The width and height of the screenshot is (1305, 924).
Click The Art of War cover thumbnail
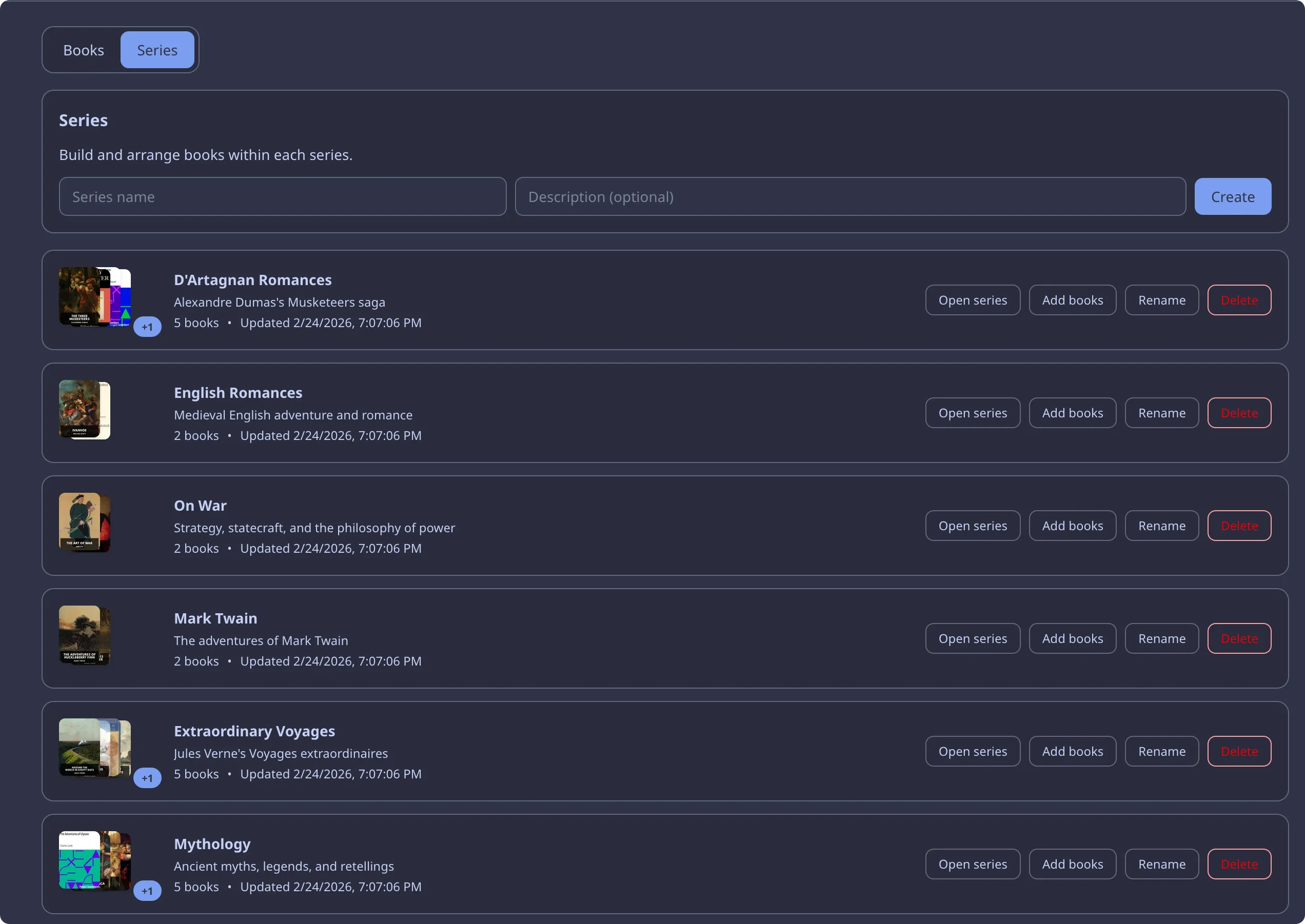point(79,521)
